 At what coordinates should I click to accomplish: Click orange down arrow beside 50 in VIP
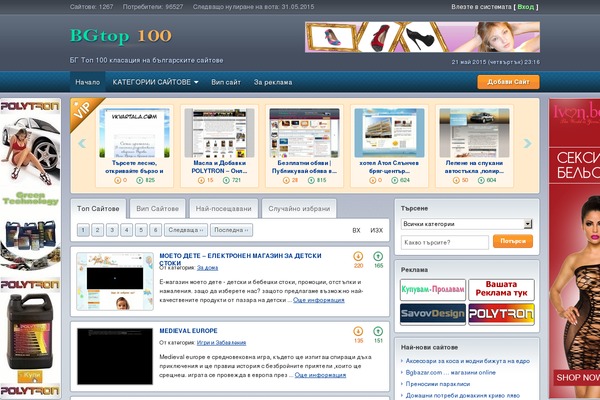pos(456,180)
